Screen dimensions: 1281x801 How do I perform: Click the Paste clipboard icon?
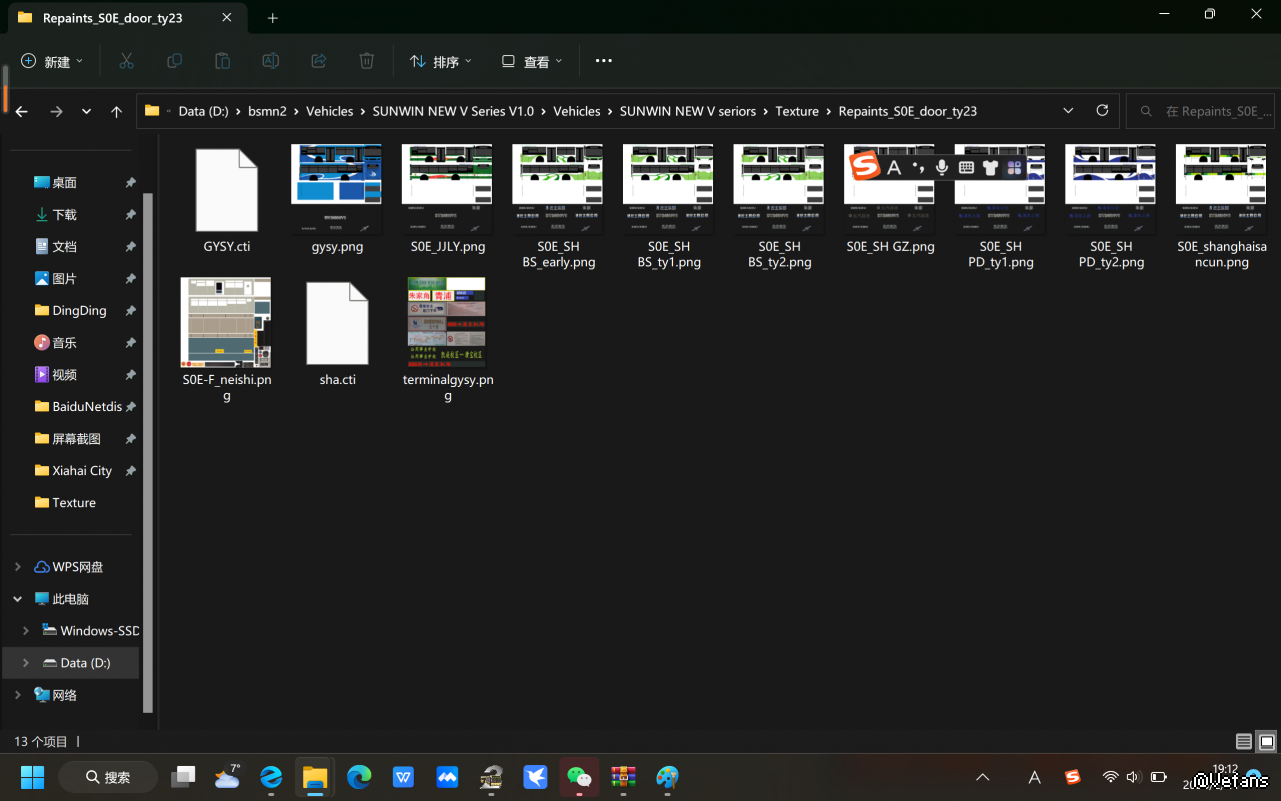point(222,61)
